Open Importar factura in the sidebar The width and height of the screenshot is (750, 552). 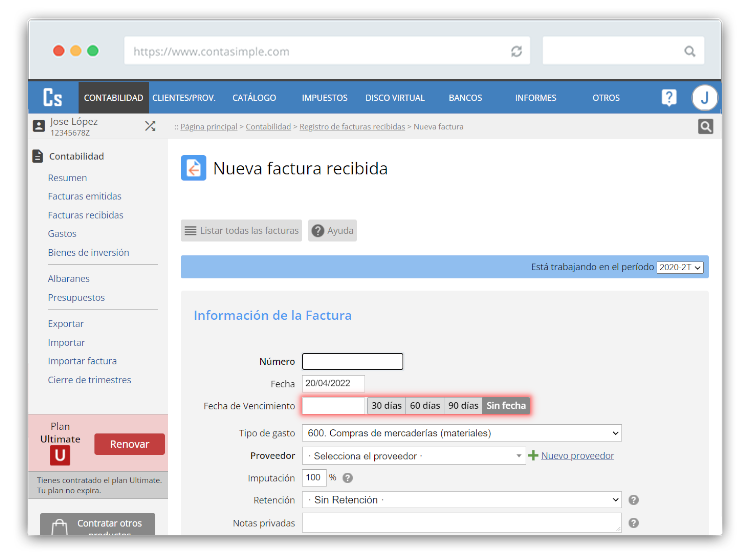coord(82,361)
